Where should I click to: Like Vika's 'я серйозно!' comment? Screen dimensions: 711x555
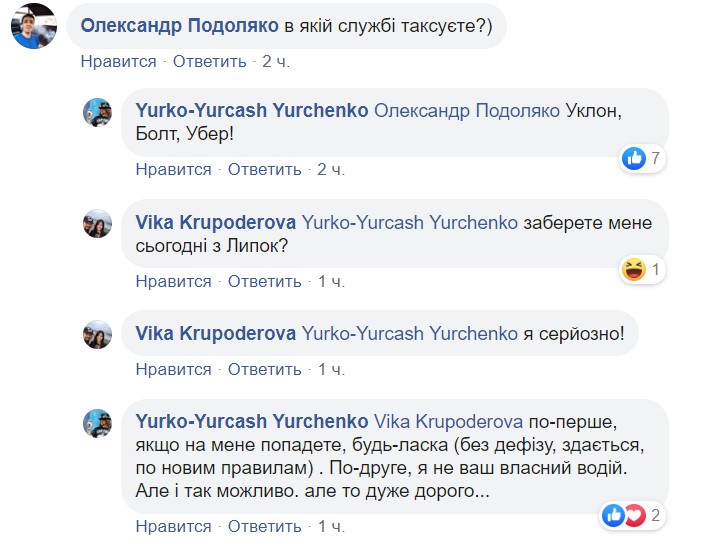[x=174, y=370]
